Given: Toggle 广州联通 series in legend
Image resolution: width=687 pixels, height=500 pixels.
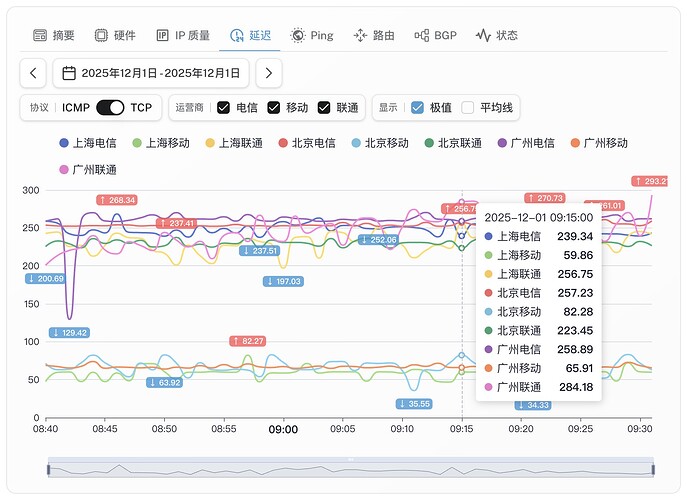Looking at the screenshot, I should (88, 170).
